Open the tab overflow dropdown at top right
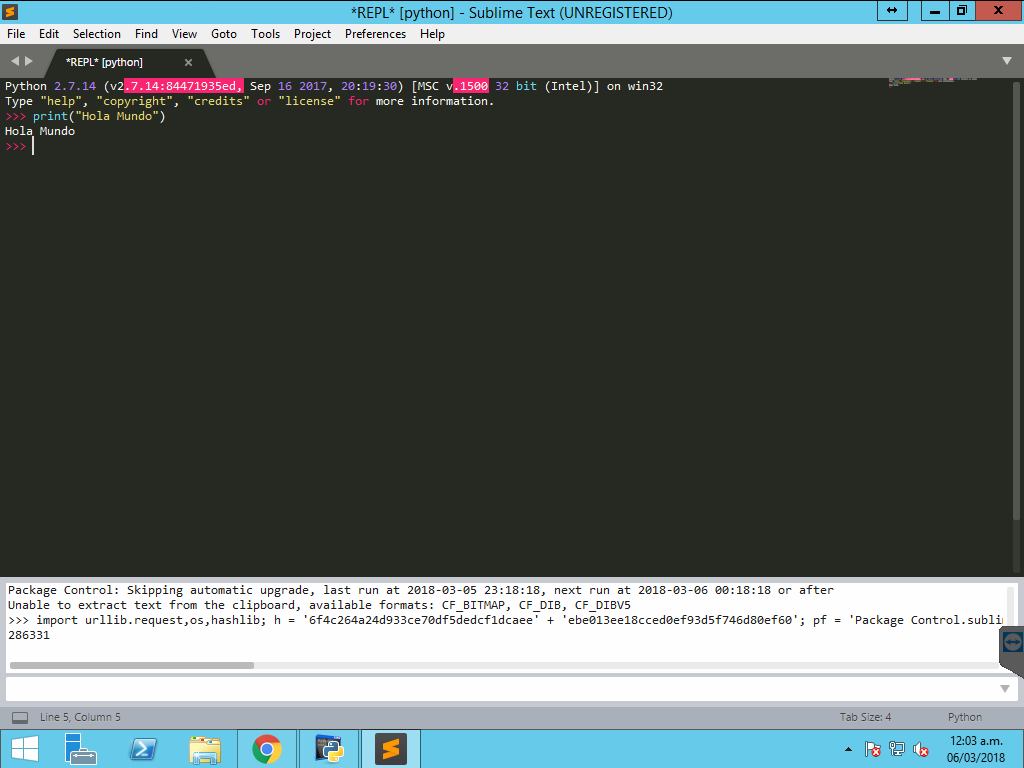 [1007, 61]
